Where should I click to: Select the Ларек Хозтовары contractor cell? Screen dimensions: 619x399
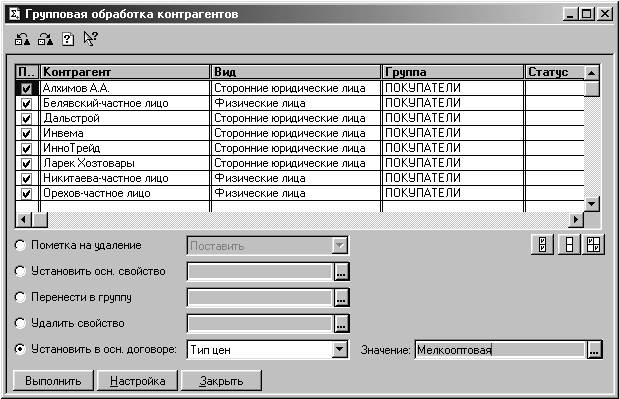pos(125,163)
